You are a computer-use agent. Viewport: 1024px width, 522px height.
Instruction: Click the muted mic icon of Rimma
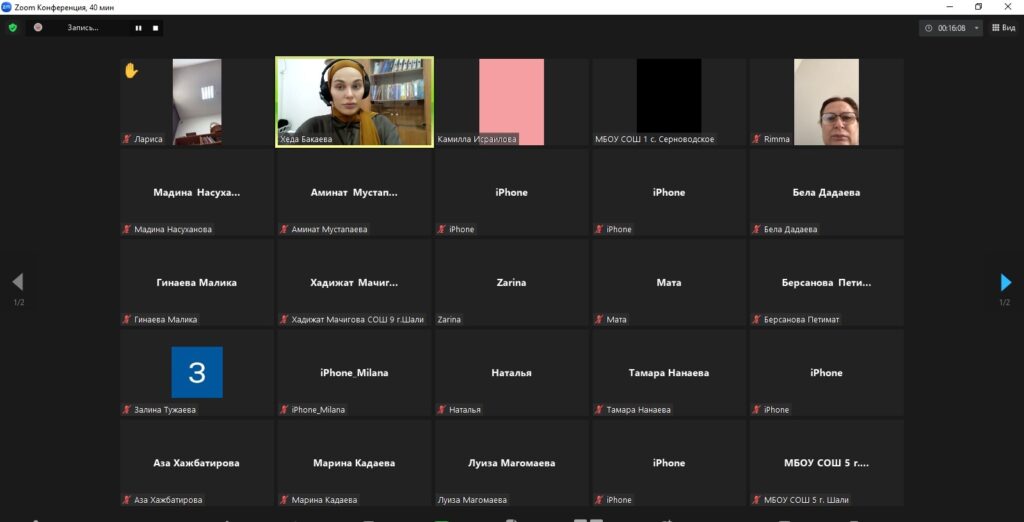tap(756, 139)
